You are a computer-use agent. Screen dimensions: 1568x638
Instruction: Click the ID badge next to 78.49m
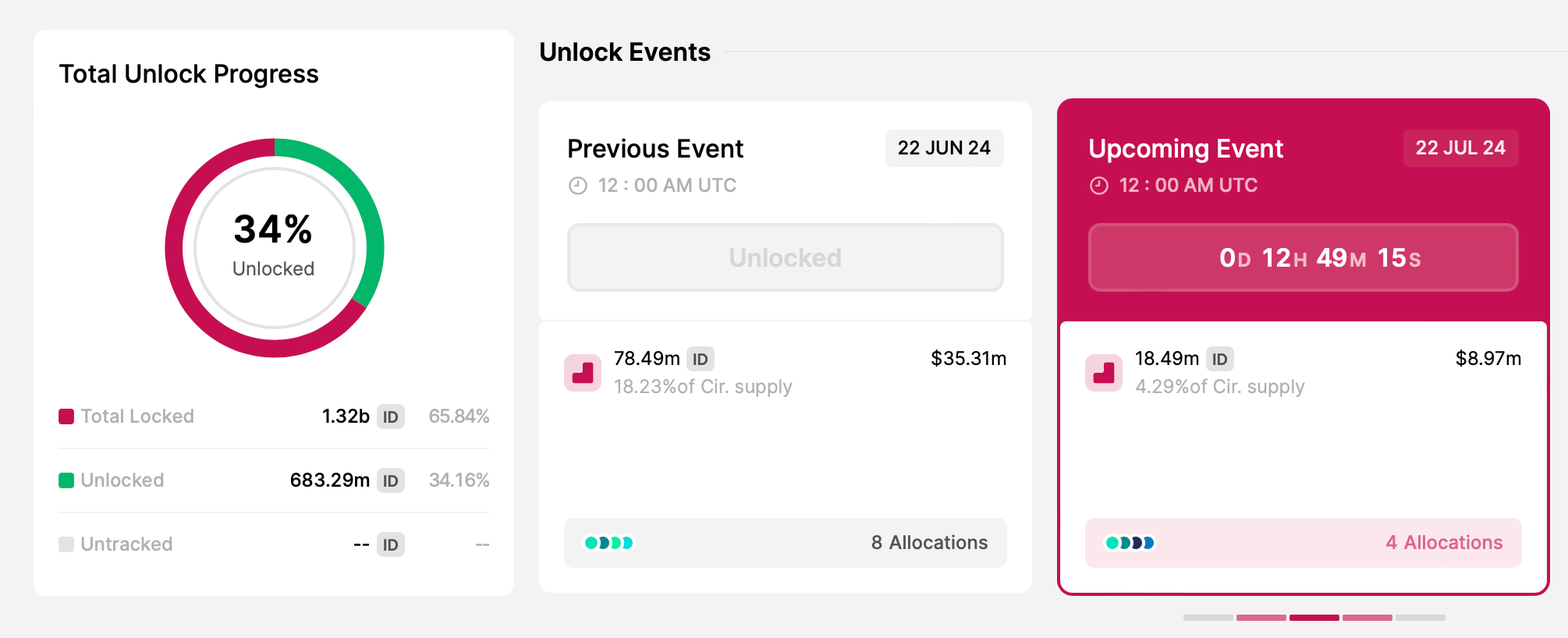tap(701, 359)
